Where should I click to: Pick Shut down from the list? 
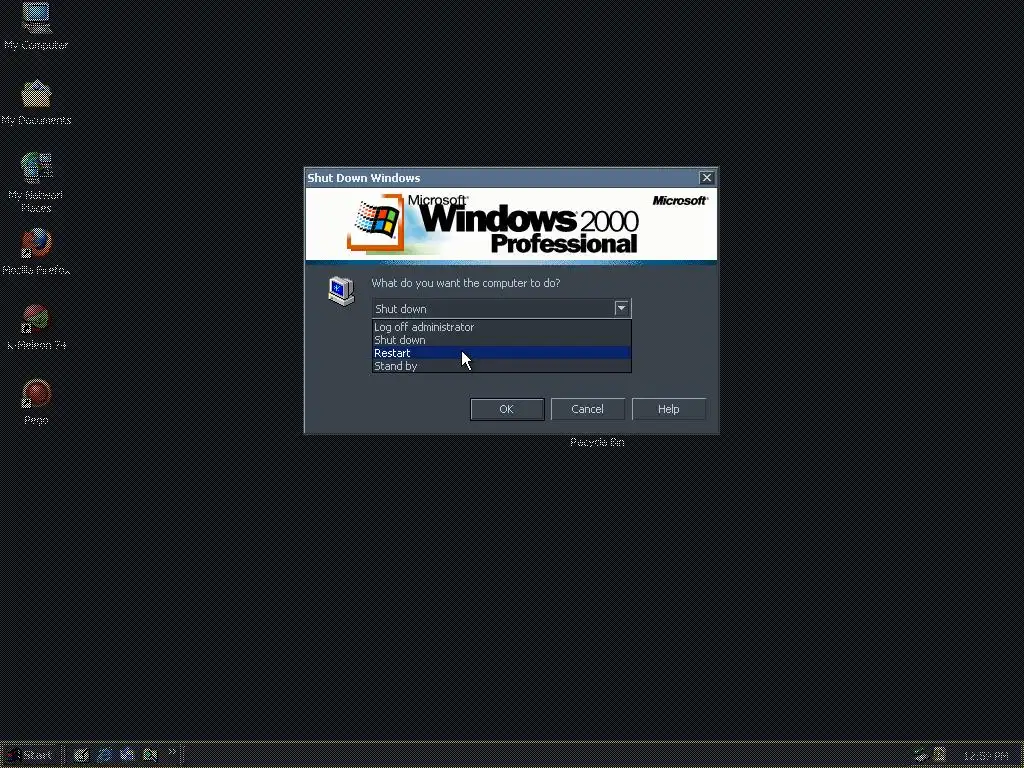(x=501, y=340)
